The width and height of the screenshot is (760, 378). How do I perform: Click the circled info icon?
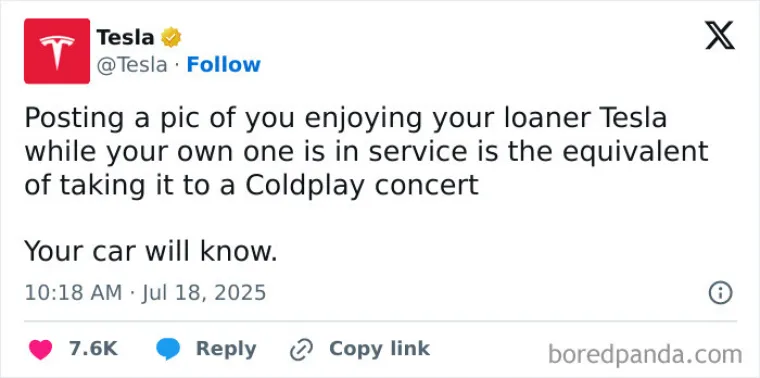[x=720, y=293]
